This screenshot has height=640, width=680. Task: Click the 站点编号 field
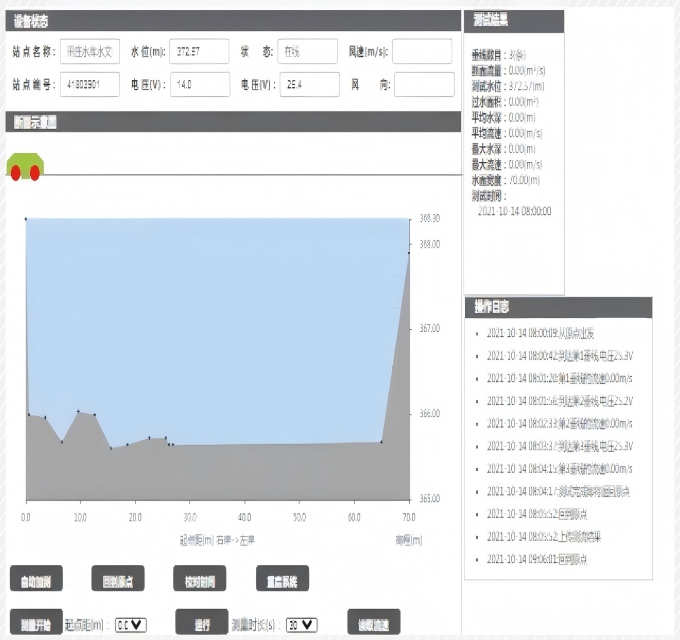[90, 85]
